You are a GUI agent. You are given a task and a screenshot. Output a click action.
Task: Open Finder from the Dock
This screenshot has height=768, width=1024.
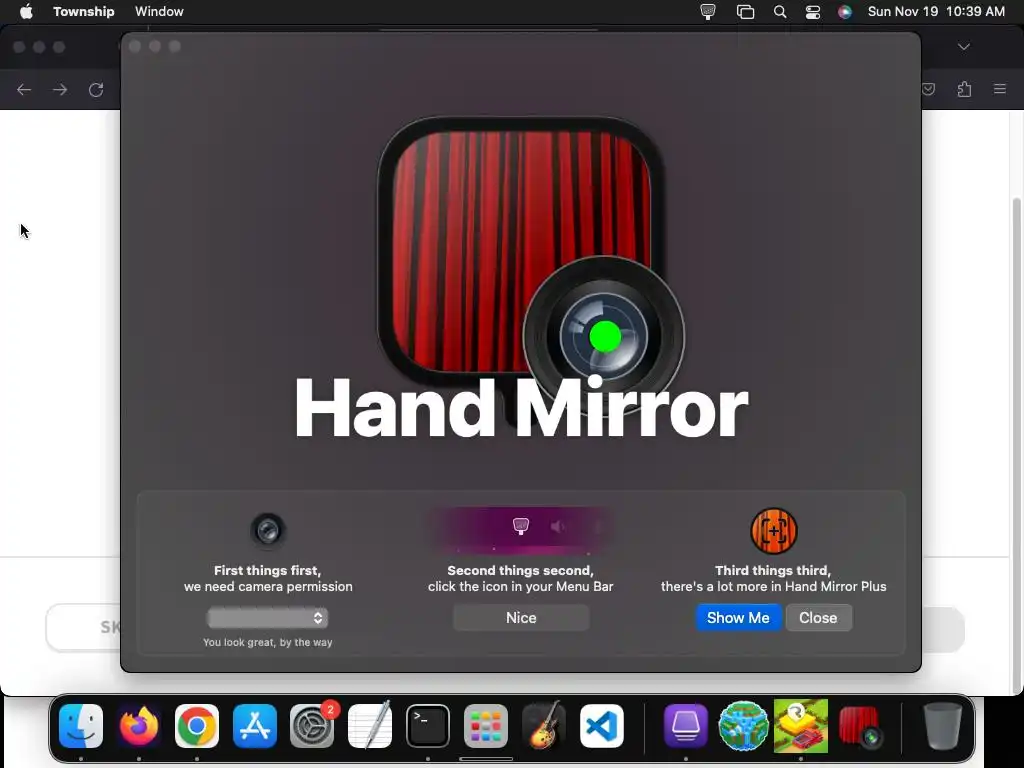point(81,726)
